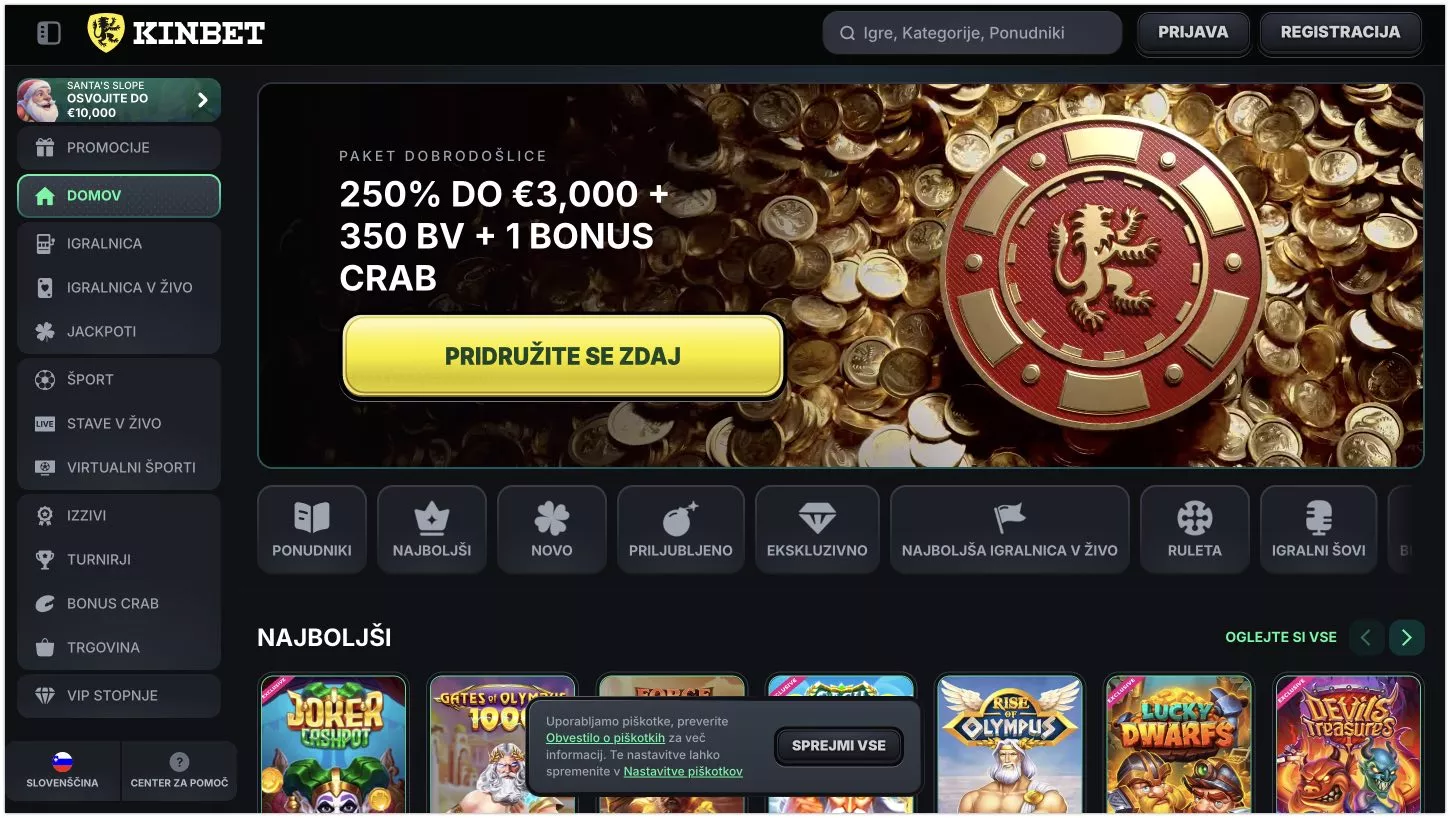Click the Pridružite se zdaj button
This screenshot has height=818, width=1450.
563,357
